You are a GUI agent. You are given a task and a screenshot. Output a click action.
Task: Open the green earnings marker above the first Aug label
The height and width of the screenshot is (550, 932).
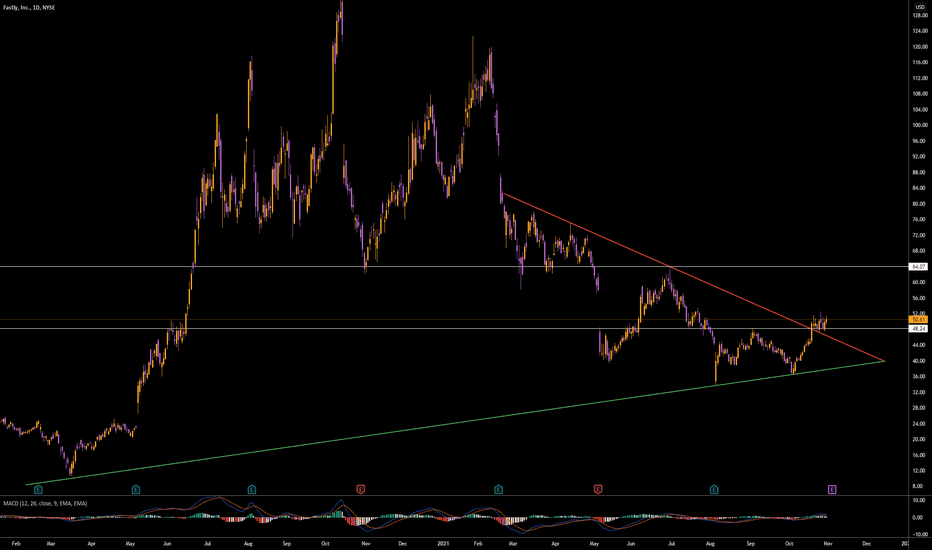252,489
